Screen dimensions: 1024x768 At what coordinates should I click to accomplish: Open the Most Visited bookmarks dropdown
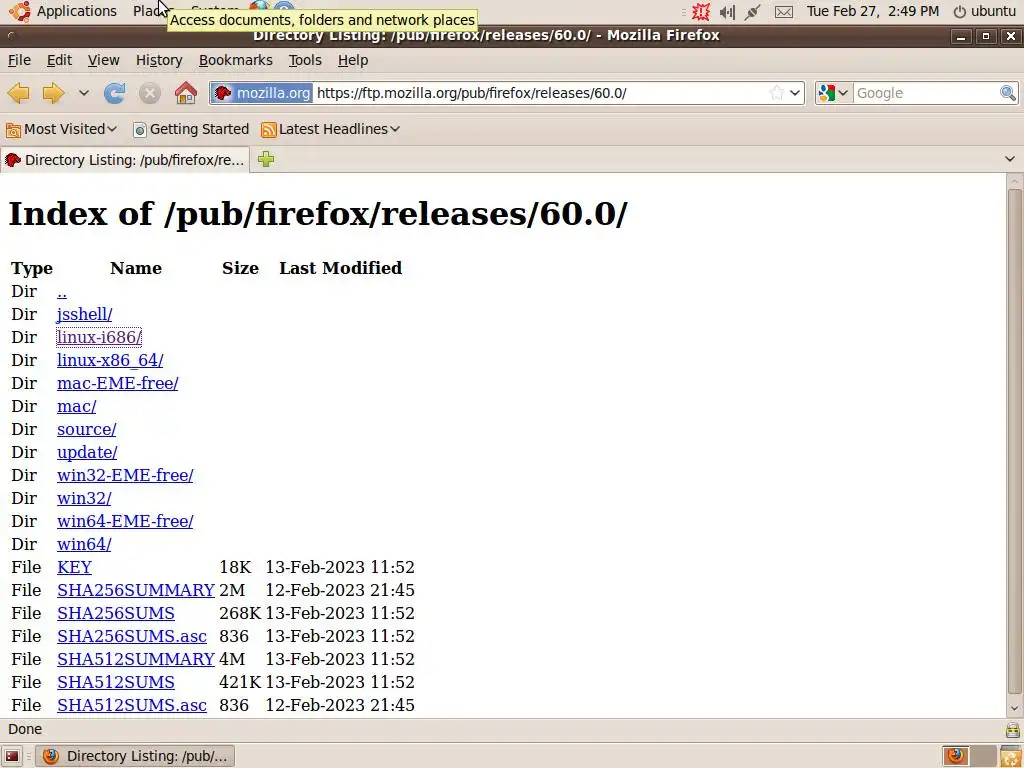click(61, 129)
